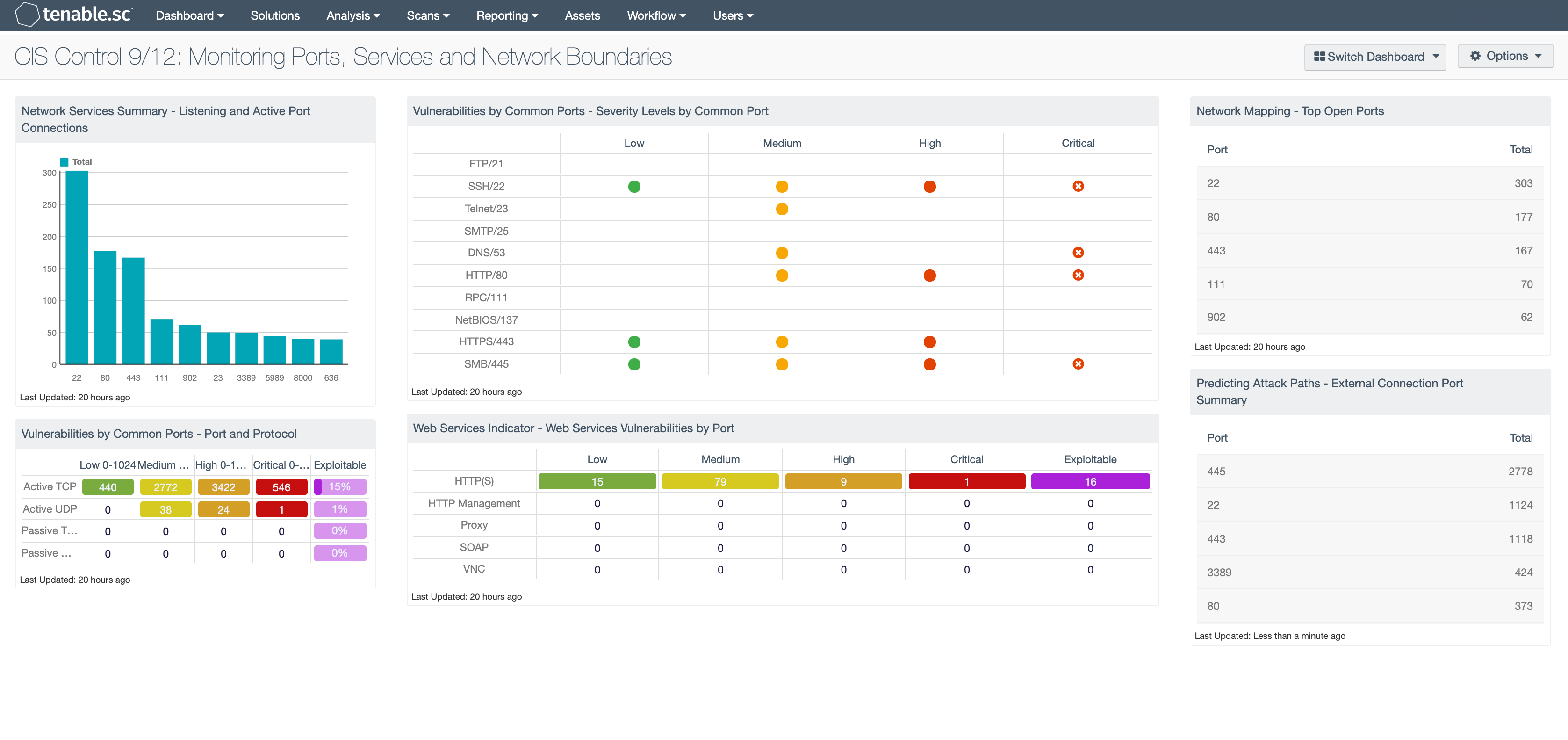Click Active TCP Critical count 546
Screen dimensions: 1568x740
[x=281, y=487]
